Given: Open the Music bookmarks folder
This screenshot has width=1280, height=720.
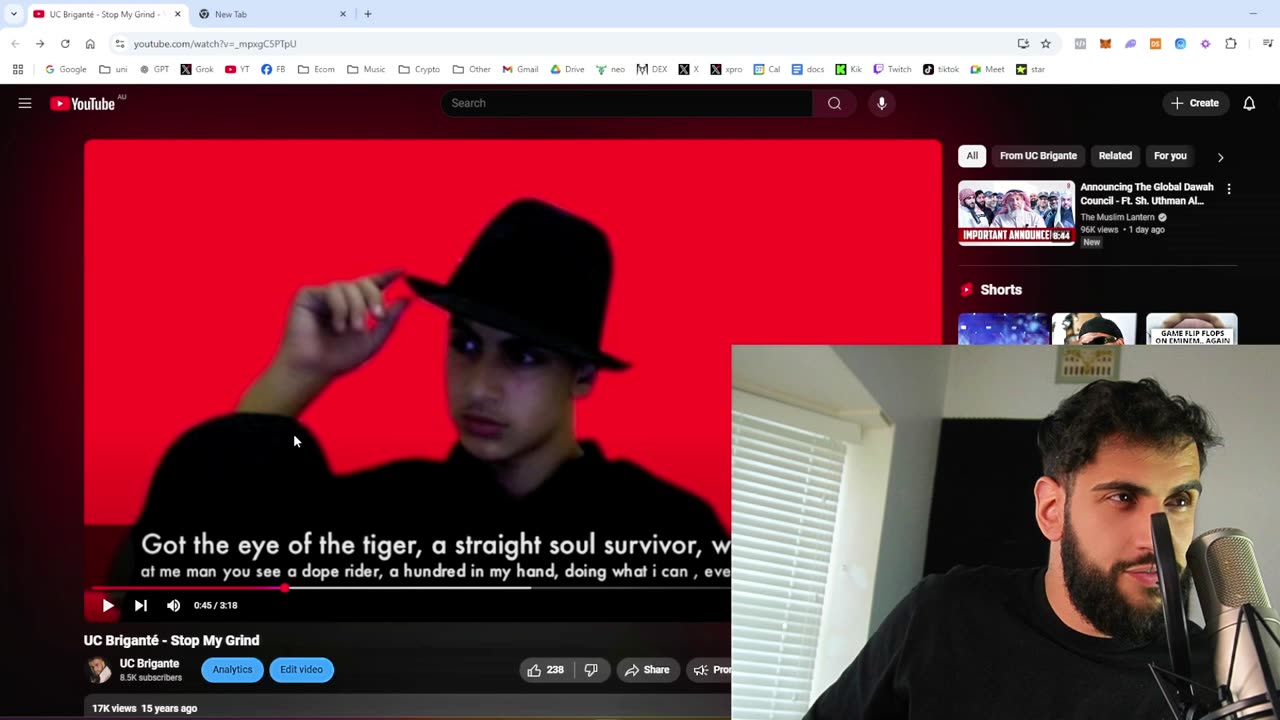Looking at the screenshot, I should 365,69.
